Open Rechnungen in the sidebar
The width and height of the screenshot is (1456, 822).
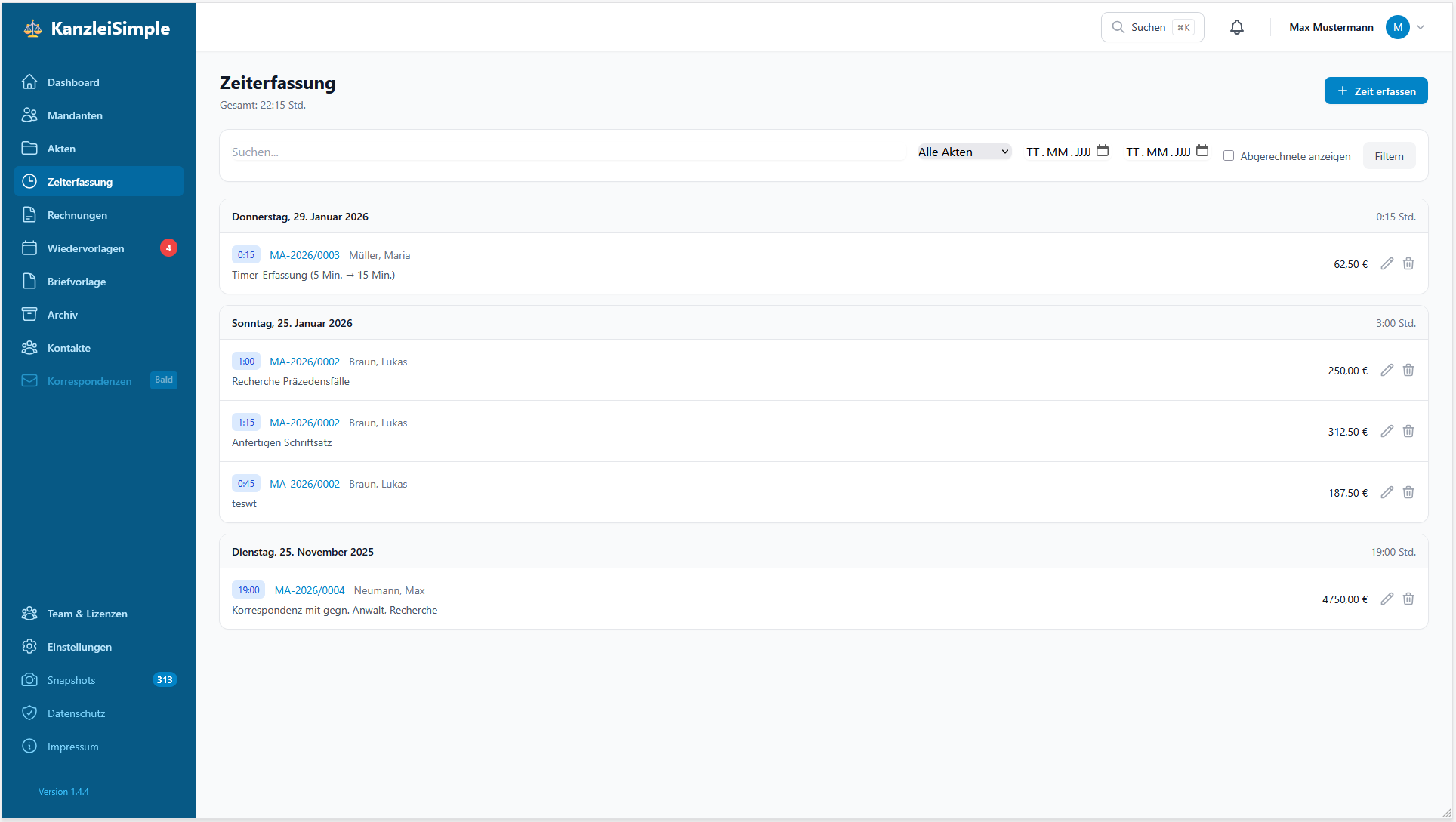coord(77,215)
